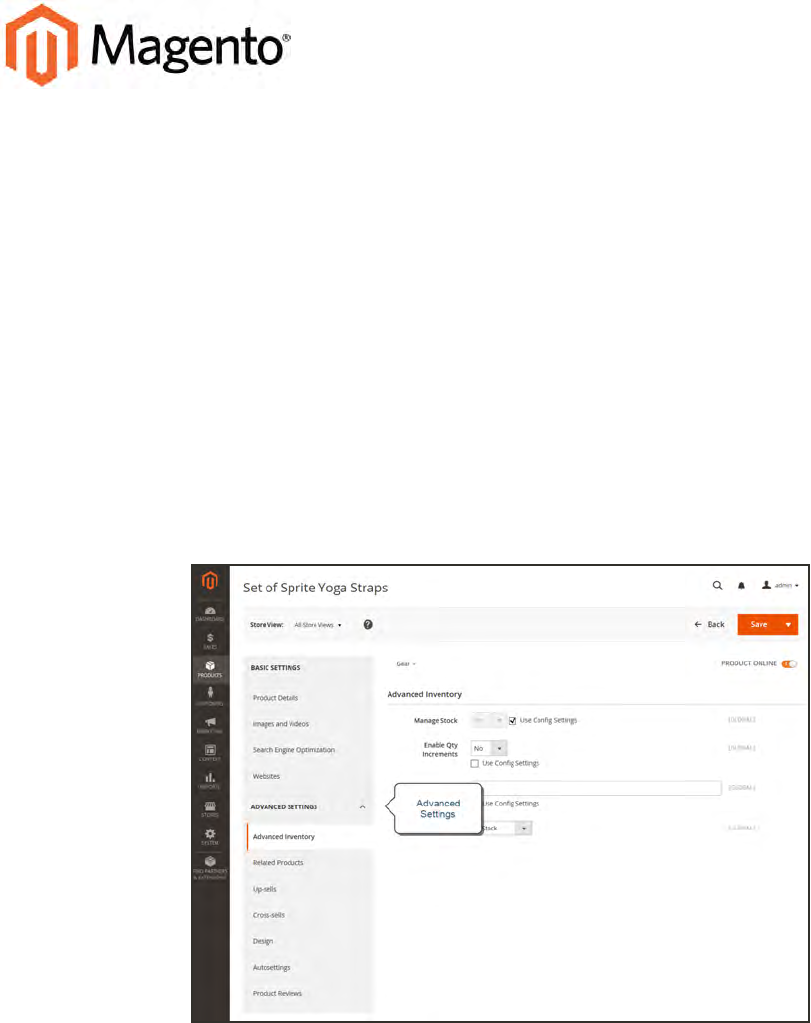The width and height of the screenshot is (811, 1023).
Task: Open the Customers menu icon
Action: (x=209, y=697)
